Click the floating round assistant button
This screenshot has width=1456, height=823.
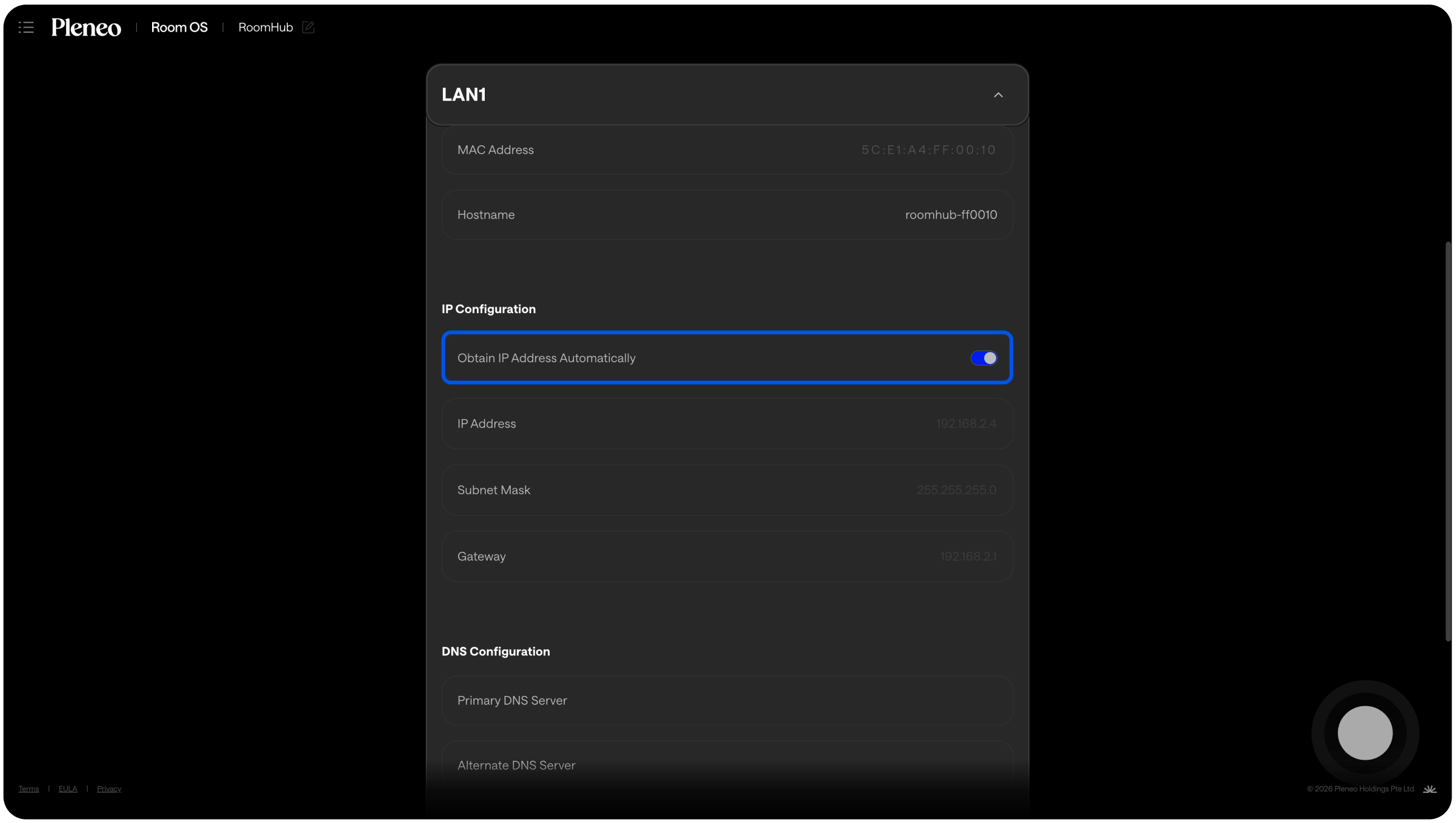coord(1364,732)
